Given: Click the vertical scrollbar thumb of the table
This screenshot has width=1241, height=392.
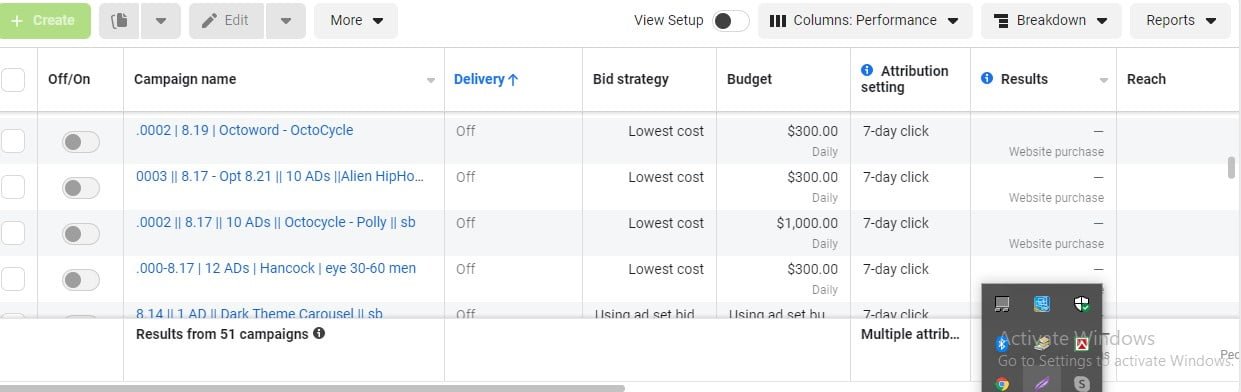Looking at the screenshot, I should coord(1232,167).
